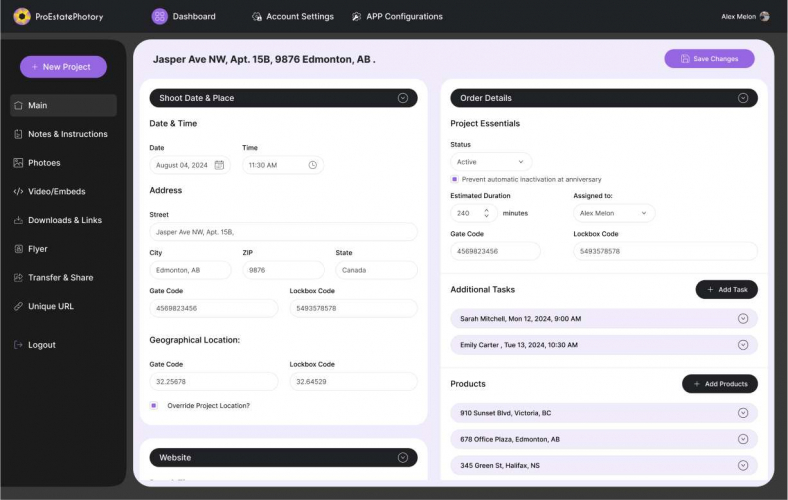Click the Address Lockbox Code field 5493578578
The width and height of the screenshot is (788, 500).
pyautogui.click(x=353, y=309)
